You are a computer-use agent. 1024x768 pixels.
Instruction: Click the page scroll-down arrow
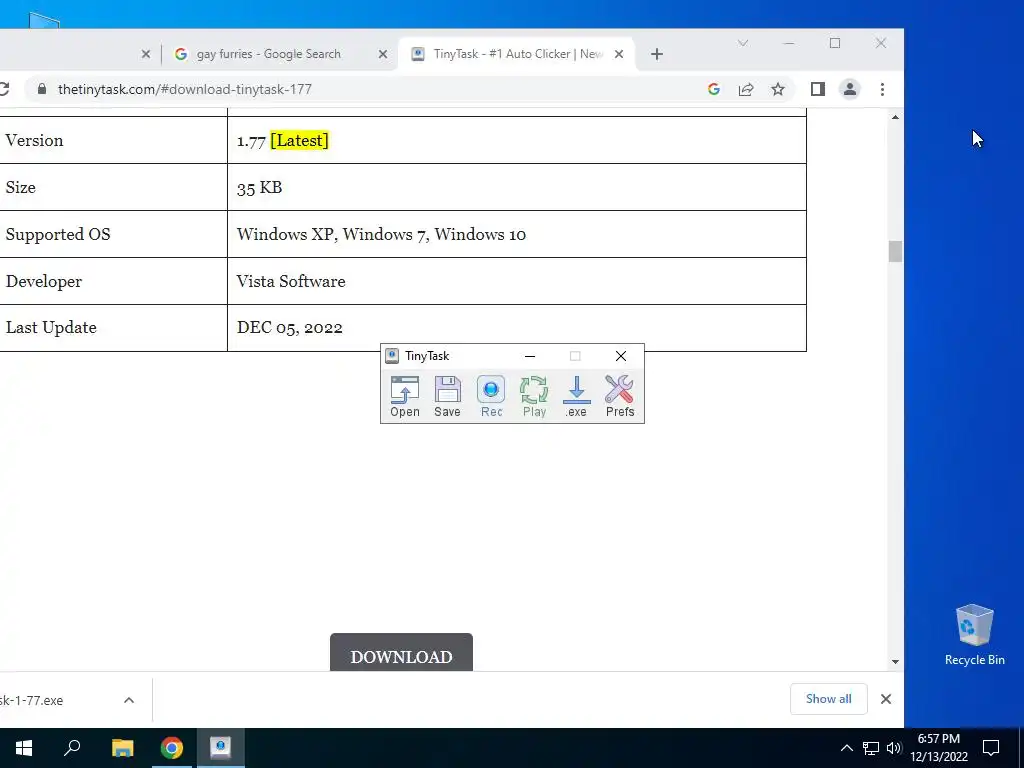[x=895, y=662]
